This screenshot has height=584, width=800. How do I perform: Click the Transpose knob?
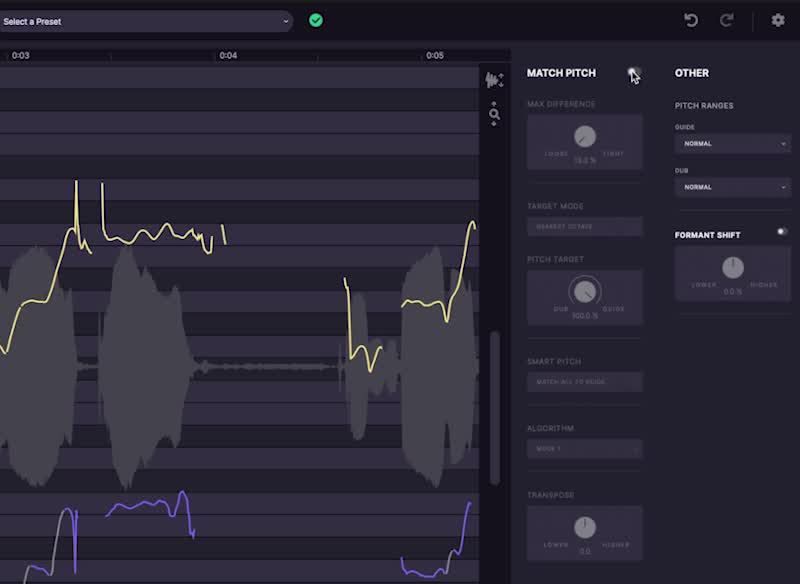click(585, 527)
